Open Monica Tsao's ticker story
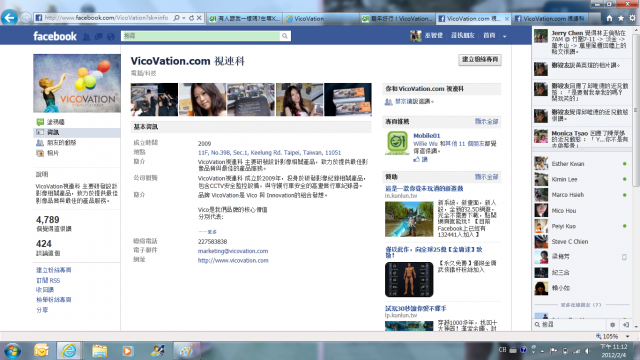This screenshot has height=360, width=640. point(582,138)
